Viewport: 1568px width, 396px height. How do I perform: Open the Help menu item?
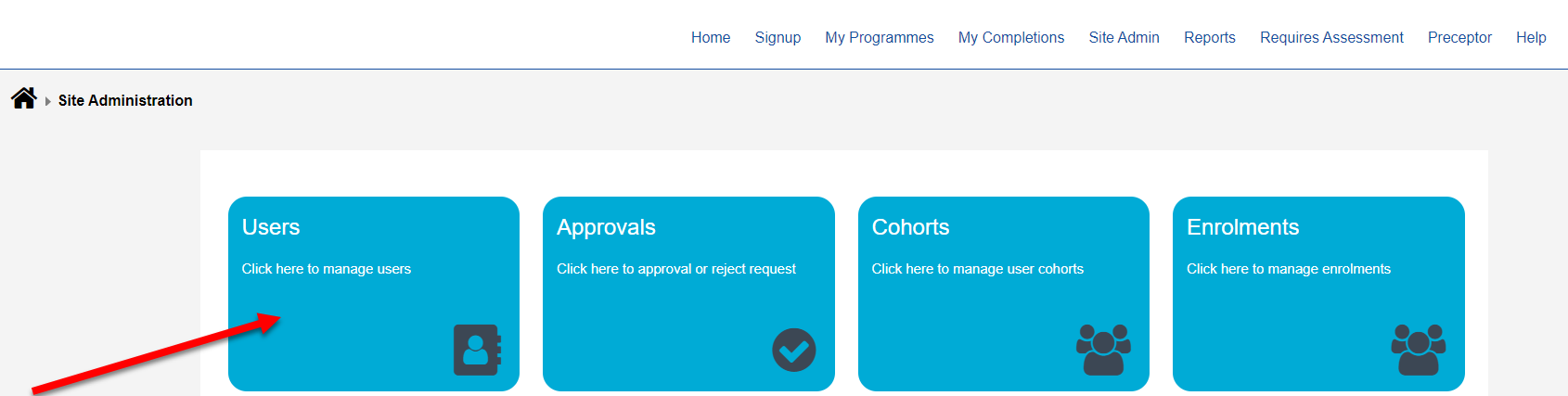[1531, 37]
